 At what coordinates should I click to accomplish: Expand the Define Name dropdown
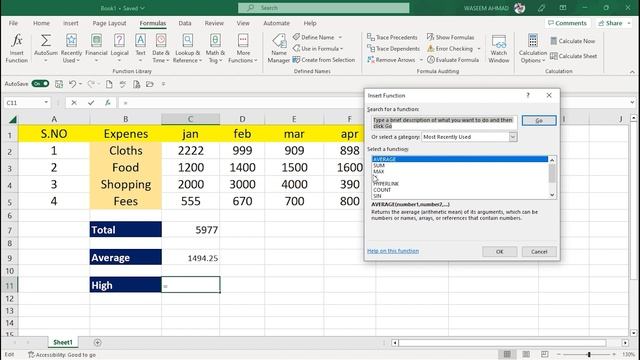coord(340,37)
